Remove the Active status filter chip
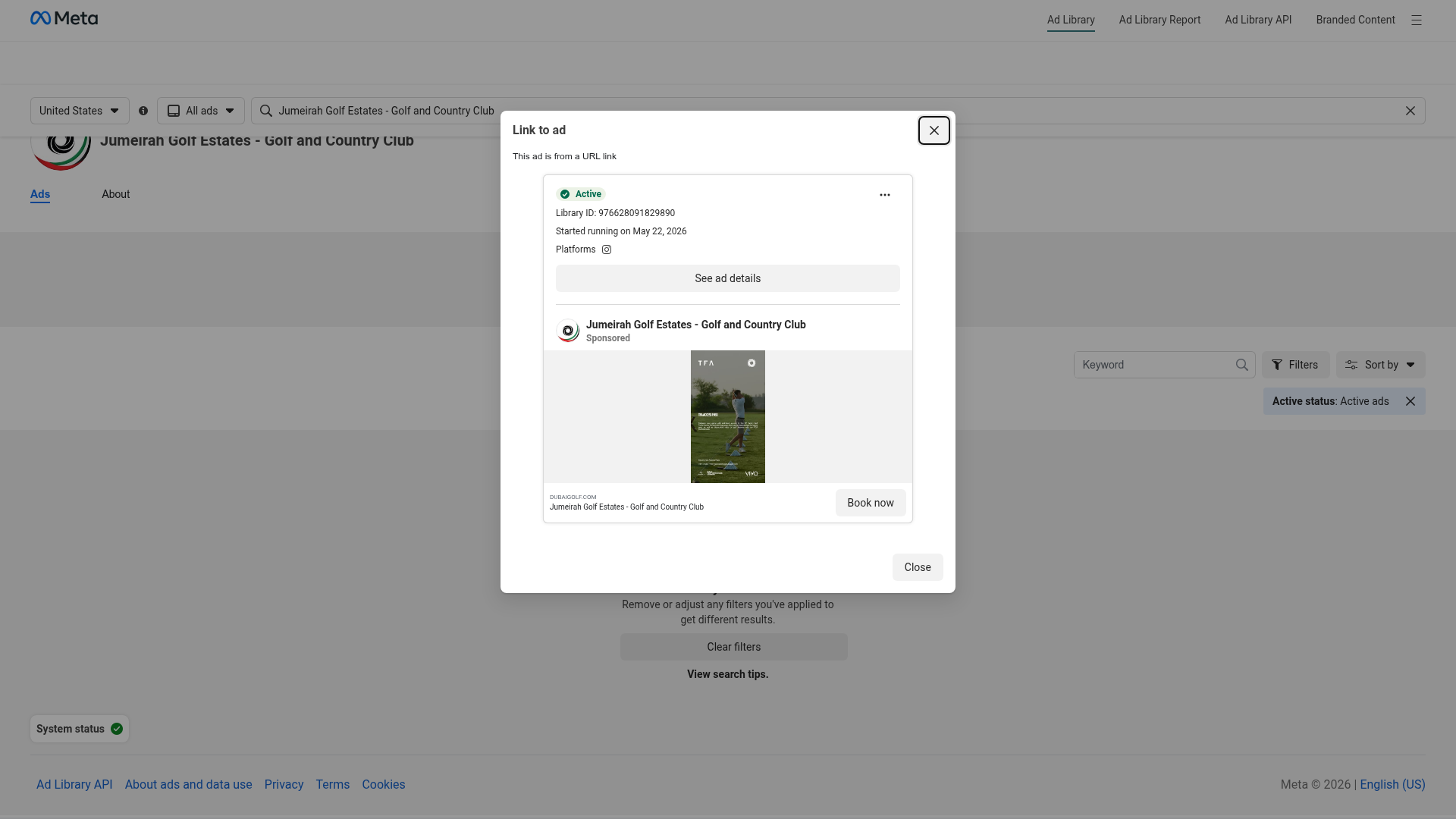Image resolution: width=1456 pixels, height=819 pixels. pyautogui.click(x=1410, y=401)
